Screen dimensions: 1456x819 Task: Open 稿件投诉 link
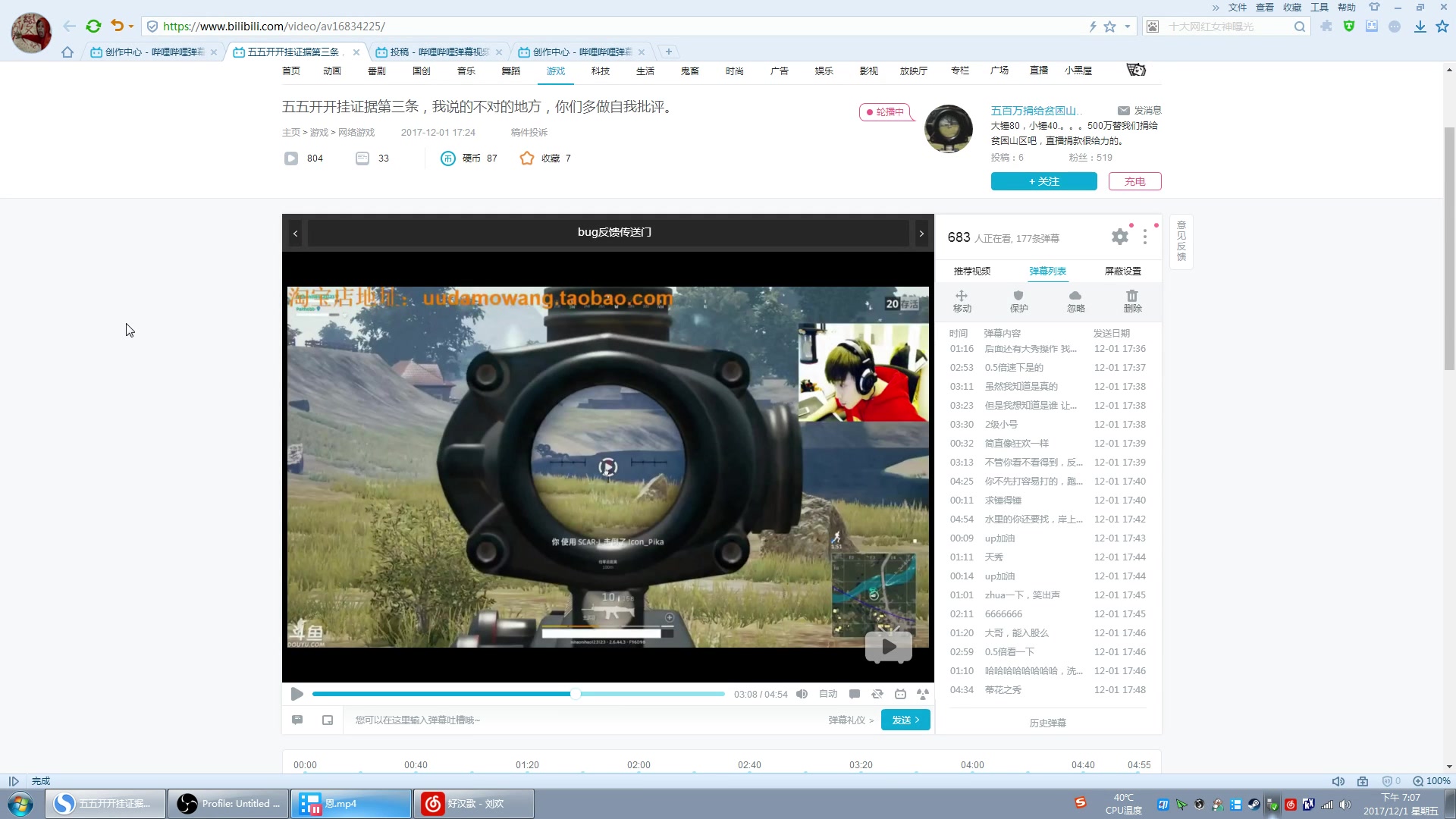[529, 132]
